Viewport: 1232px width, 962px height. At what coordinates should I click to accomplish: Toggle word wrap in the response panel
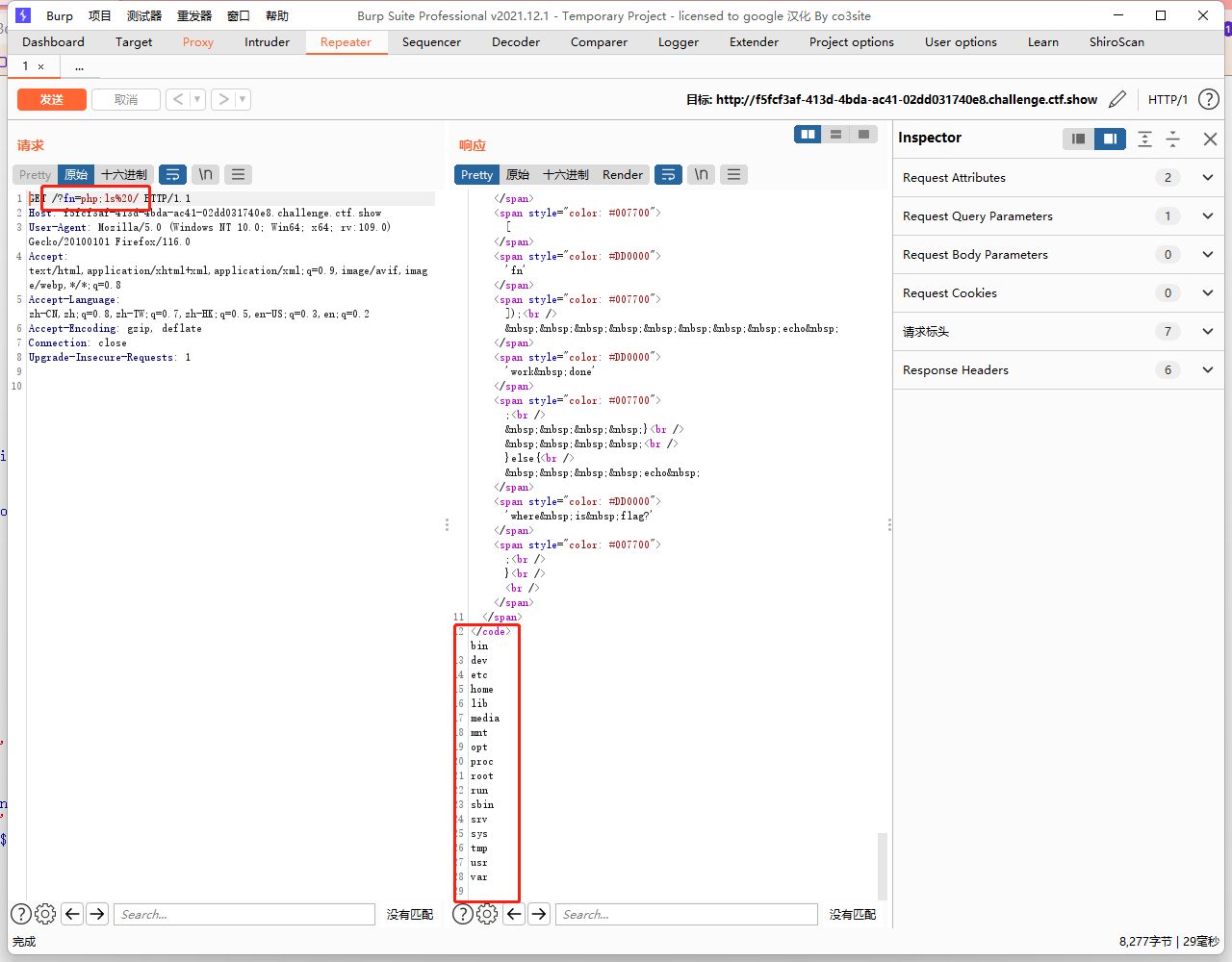[x=668, y=174]
